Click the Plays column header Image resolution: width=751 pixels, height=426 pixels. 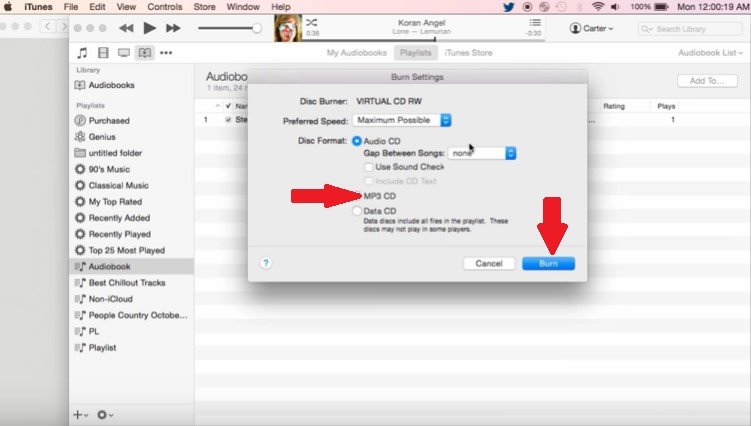tap(666, 106)
